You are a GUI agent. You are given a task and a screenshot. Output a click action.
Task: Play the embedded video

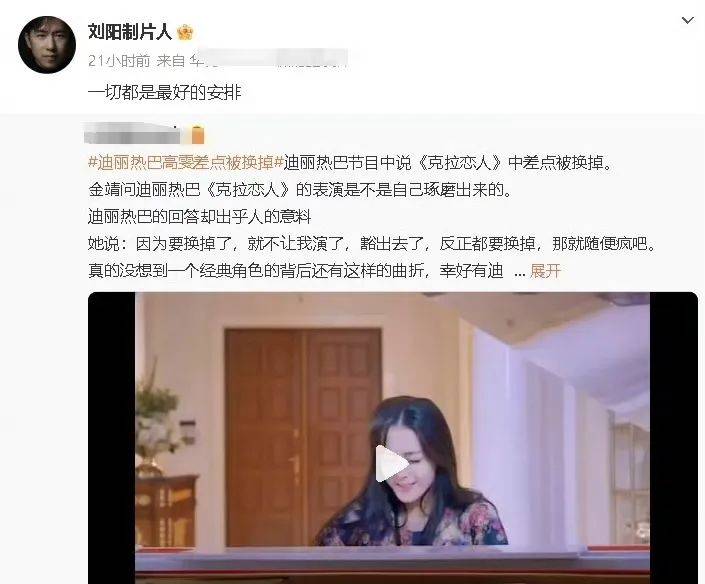point(392,464)
